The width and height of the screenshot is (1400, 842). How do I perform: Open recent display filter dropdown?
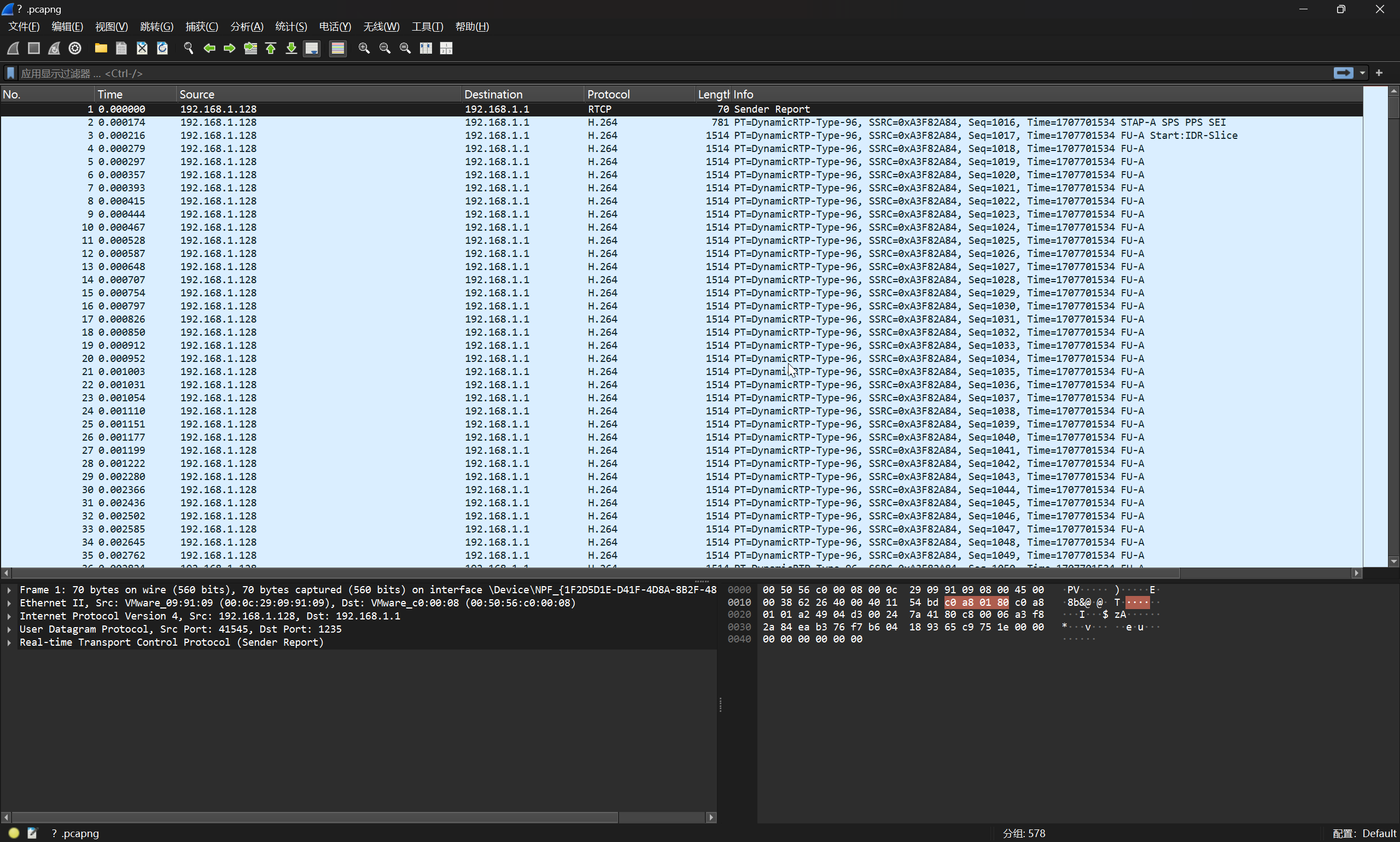1362,73
